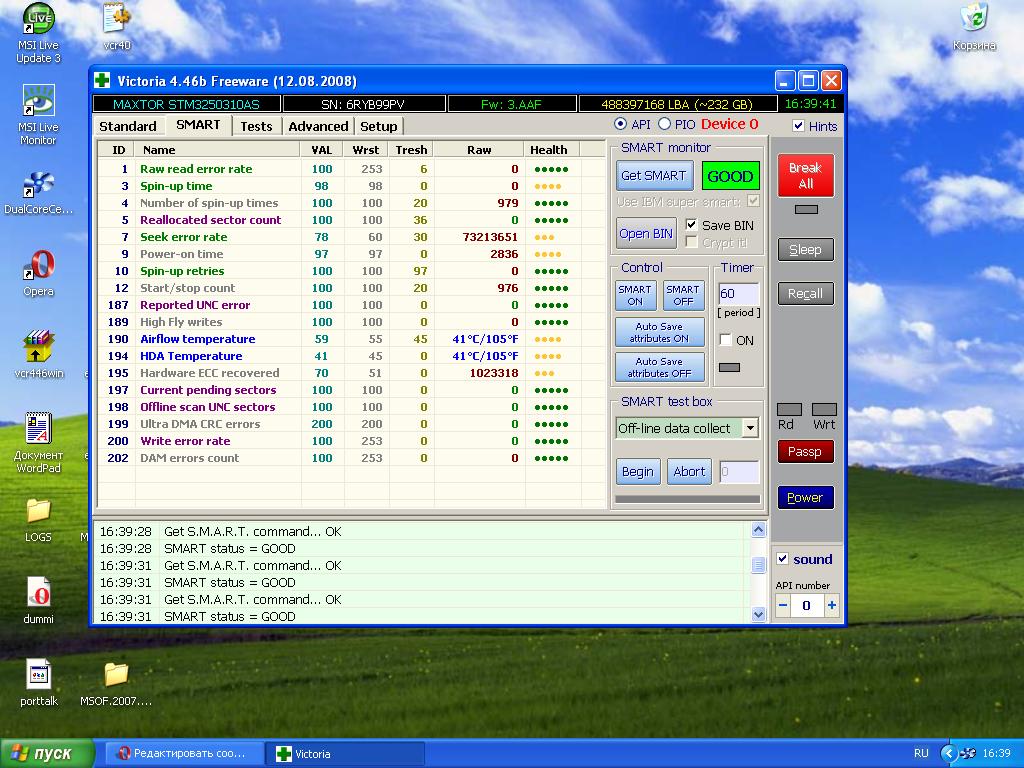
Task: Open the Opera browser desktop icon
Action: [x=38, y=267]
